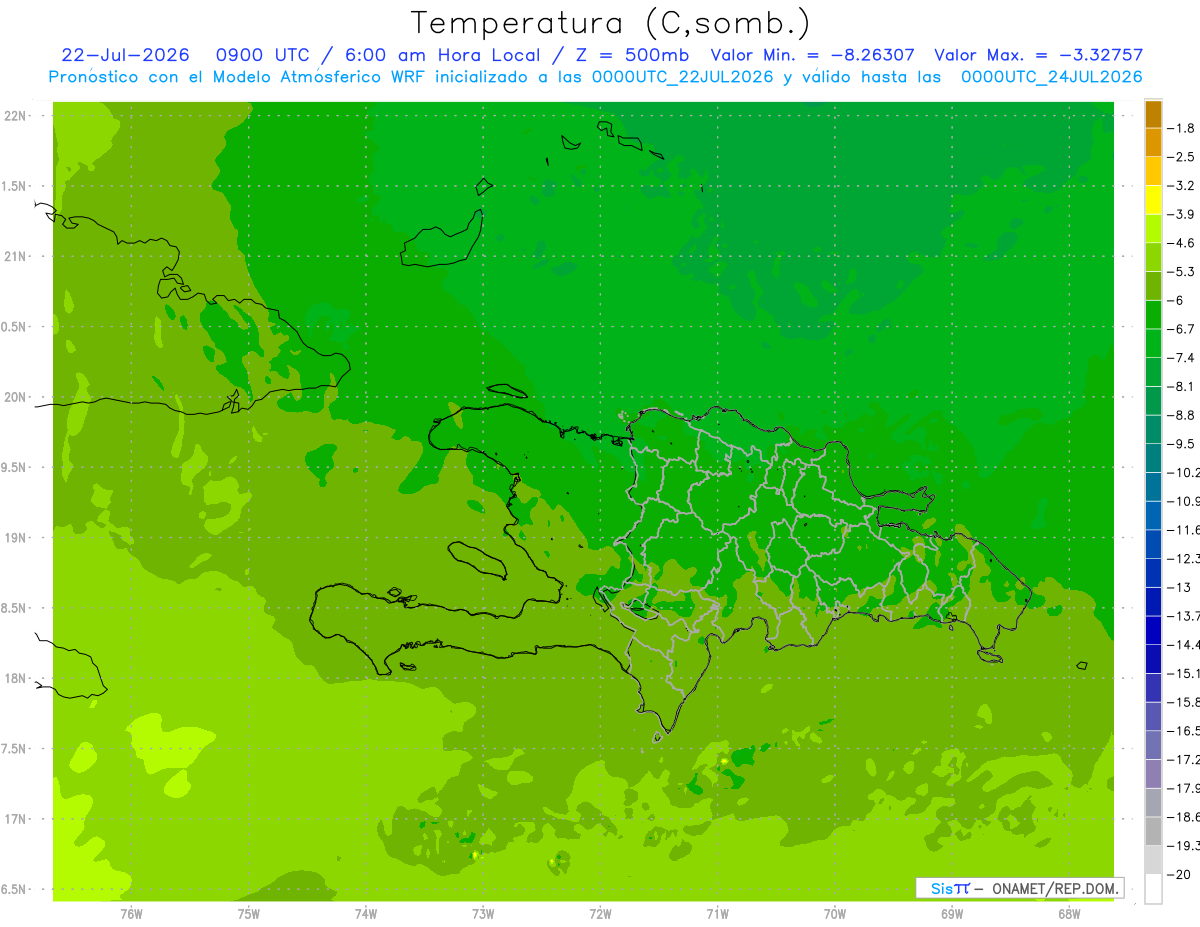The width and height of the screenshot is (1200, 927).
Task: Click the "0000UTC_22JUL2026" initialization timestamp
Action: pos(683,77)
